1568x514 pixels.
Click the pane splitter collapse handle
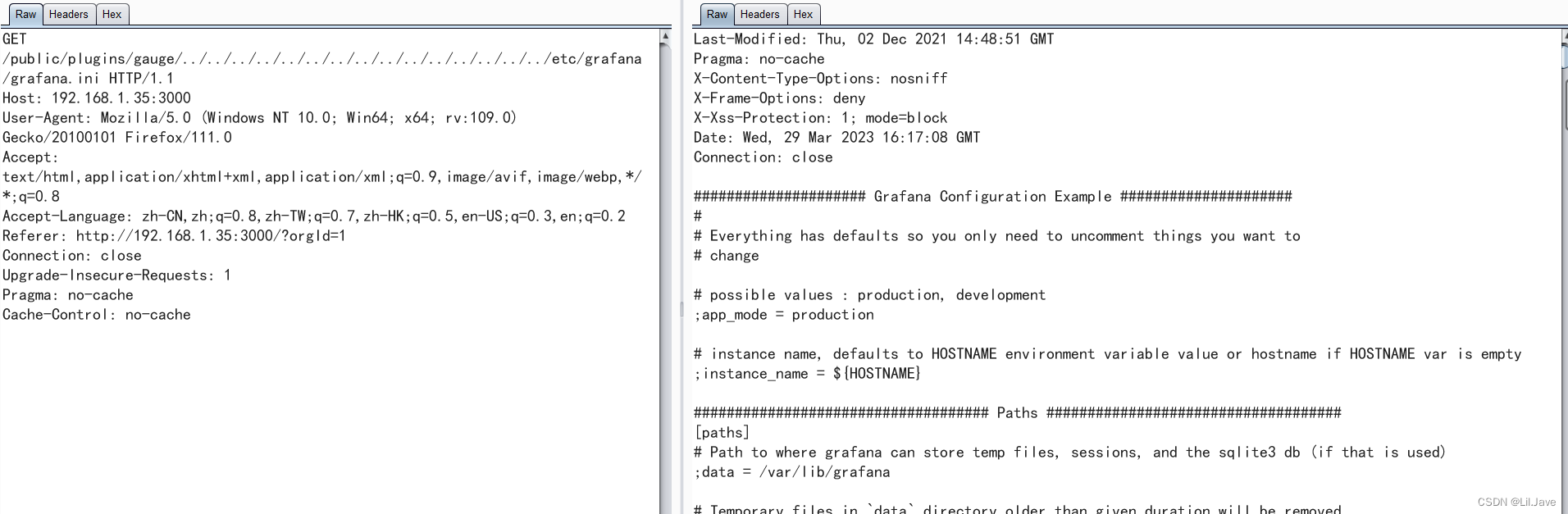pos(681,309)
